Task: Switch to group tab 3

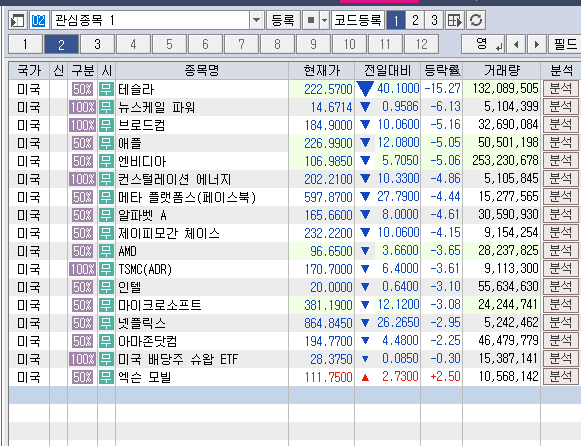Action: coord(97,44)
